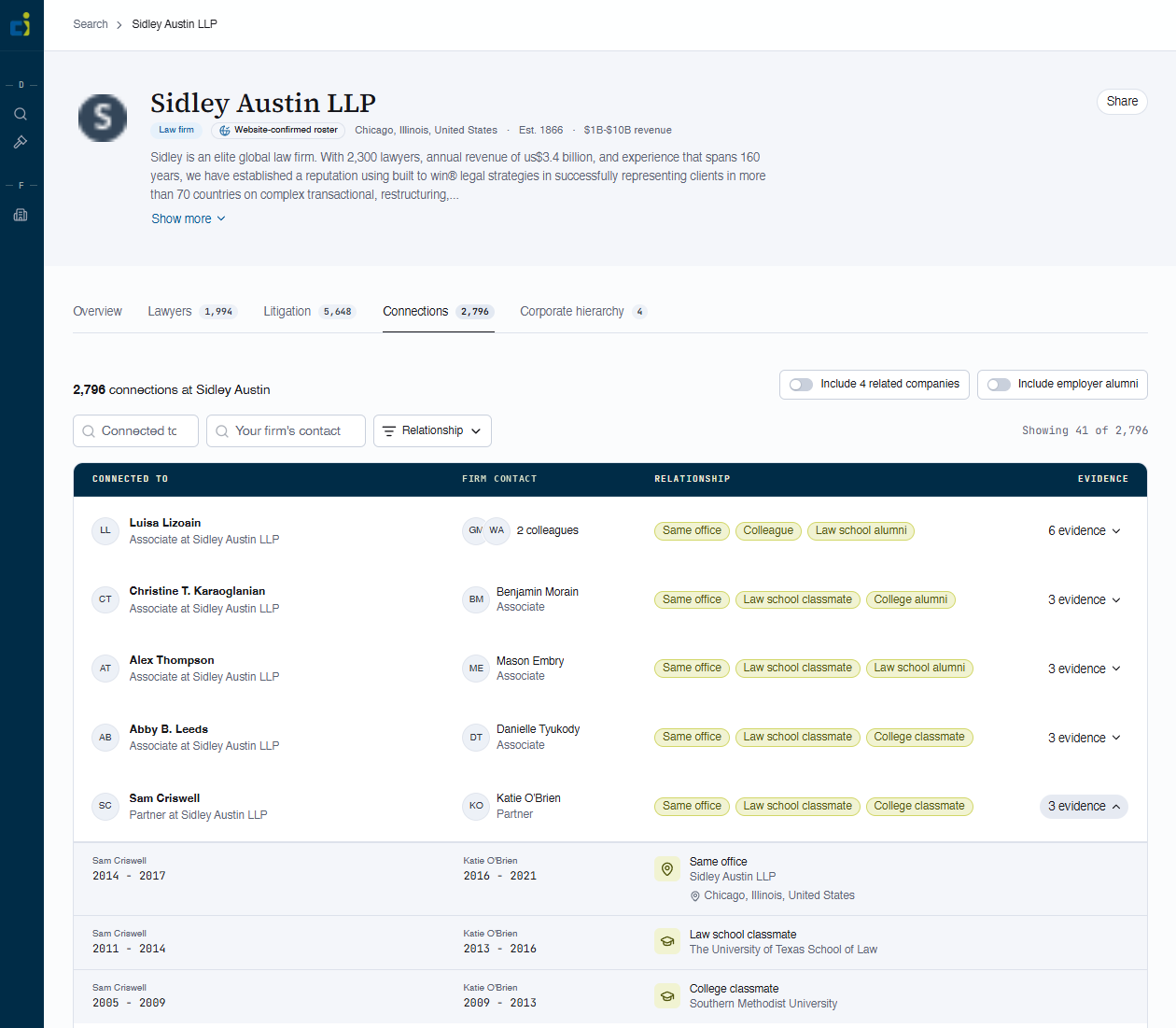Click the Connected to search field
Viewport: 1176px width, 1028px height.
coord(135,431)
